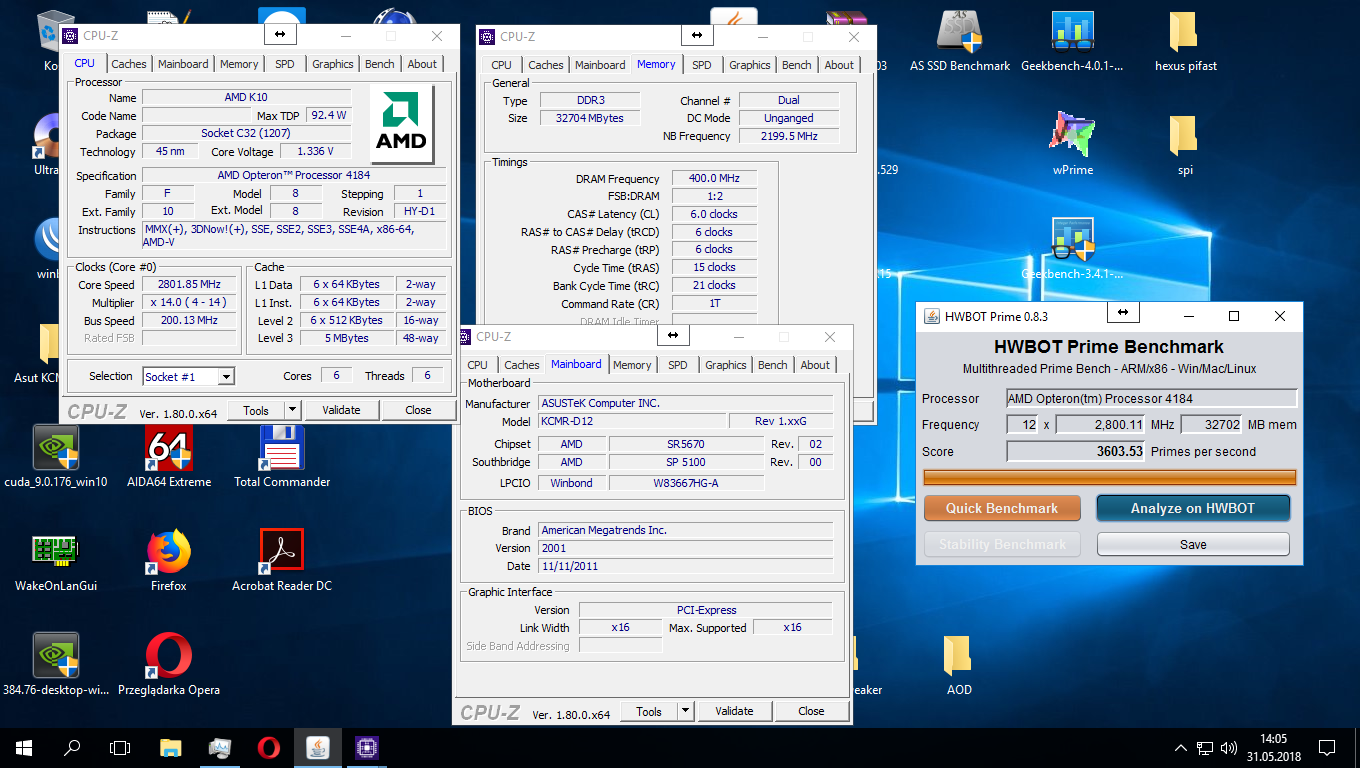Screen dimensions: 1360x768
Task: Open File Explorer from the taskbar
Action: (171, 747)
